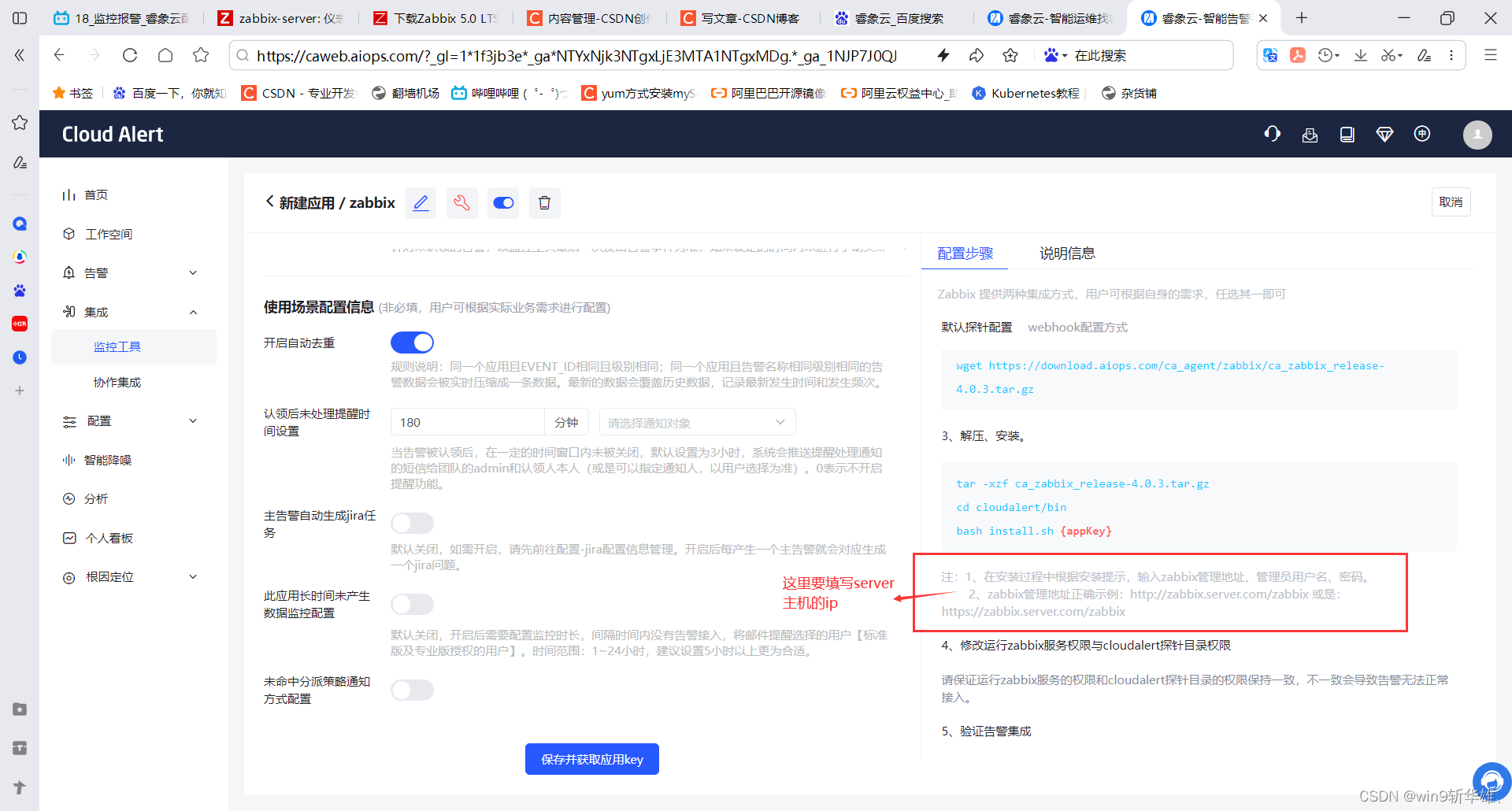Image resolution: width=1512 pixels, height=811 pixels.
Task: Select webhook配置方式 sub-tab
Action: [1077, 328]
